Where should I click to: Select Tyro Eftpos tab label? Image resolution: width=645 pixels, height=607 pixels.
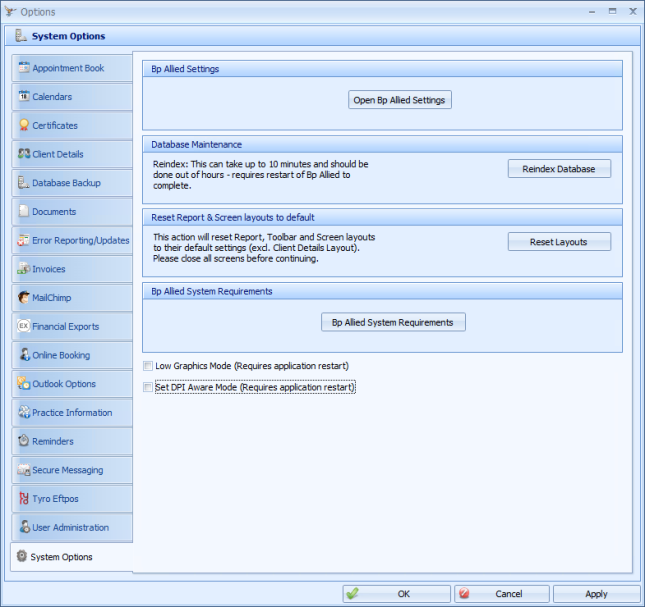(x=55, y=498)
